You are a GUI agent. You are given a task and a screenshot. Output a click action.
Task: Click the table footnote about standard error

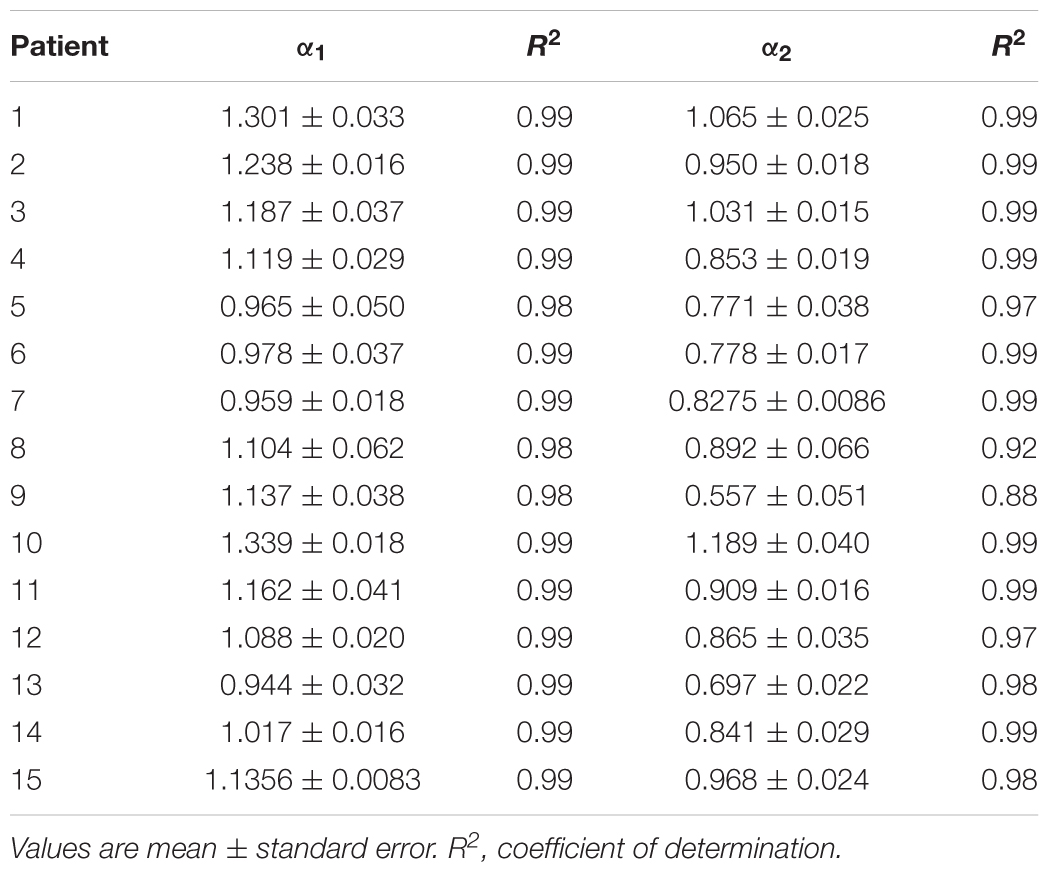[426, 848]
